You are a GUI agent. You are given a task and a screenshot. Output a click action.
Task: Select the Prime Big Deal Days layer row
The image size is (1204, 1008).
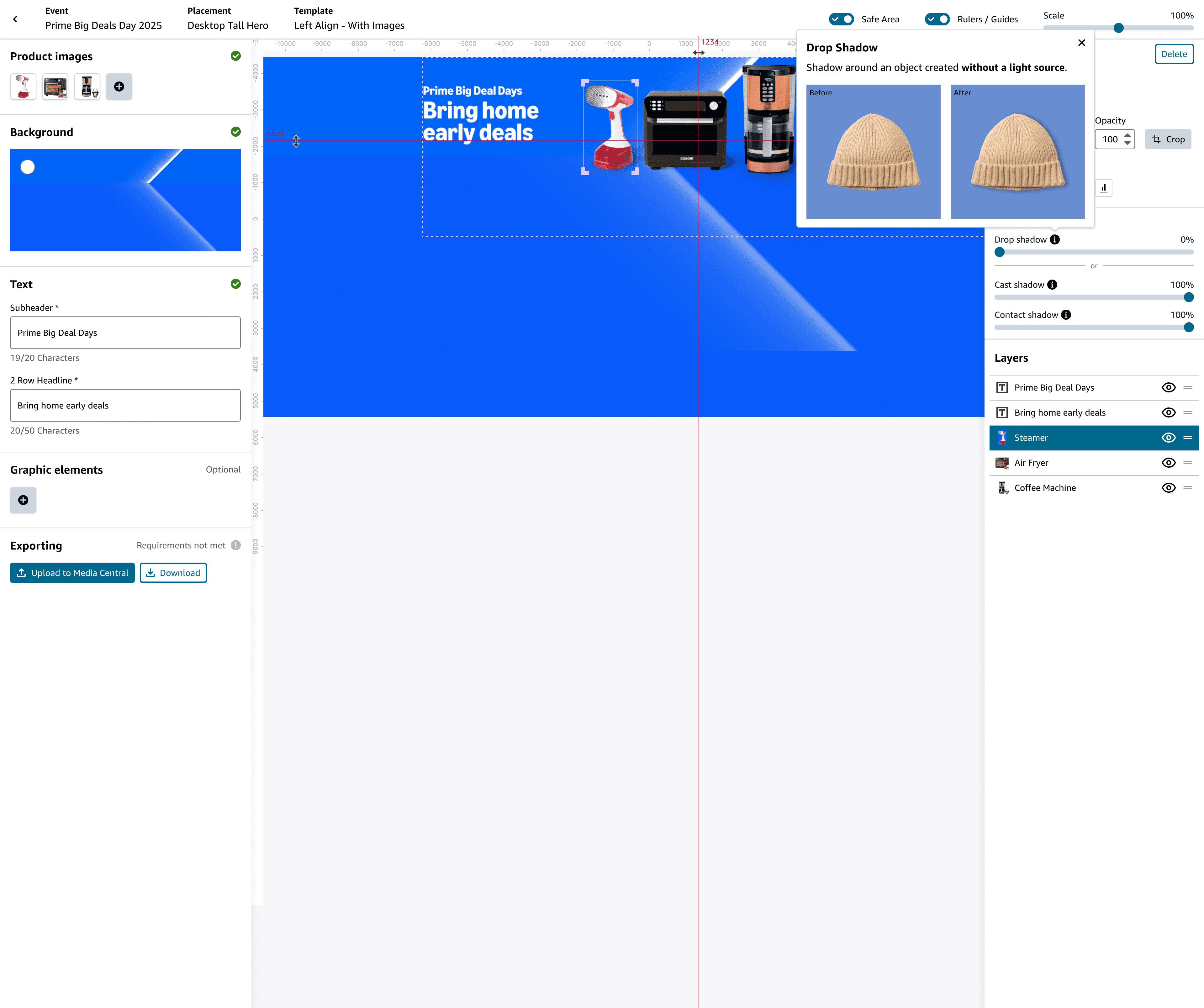1094,387
